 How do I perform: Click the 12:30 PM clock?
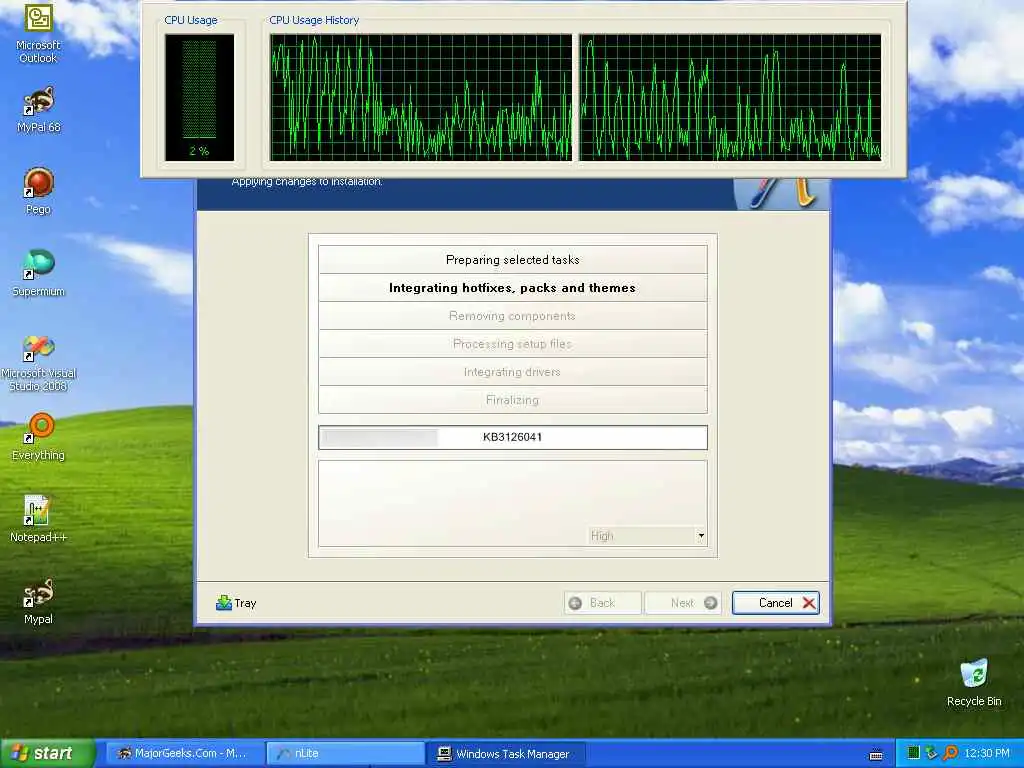click(x=987, y=753)
